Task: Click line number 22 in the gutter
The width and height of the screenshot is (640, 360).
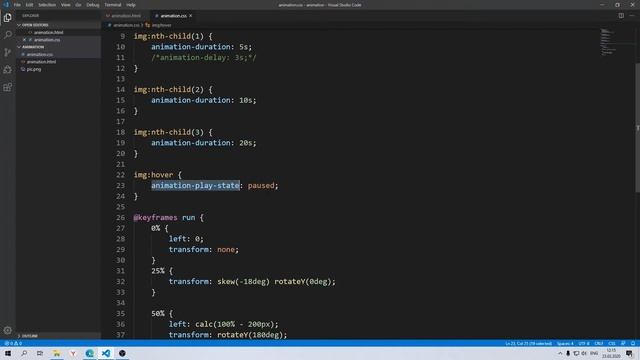Action: tap(120, 175)
